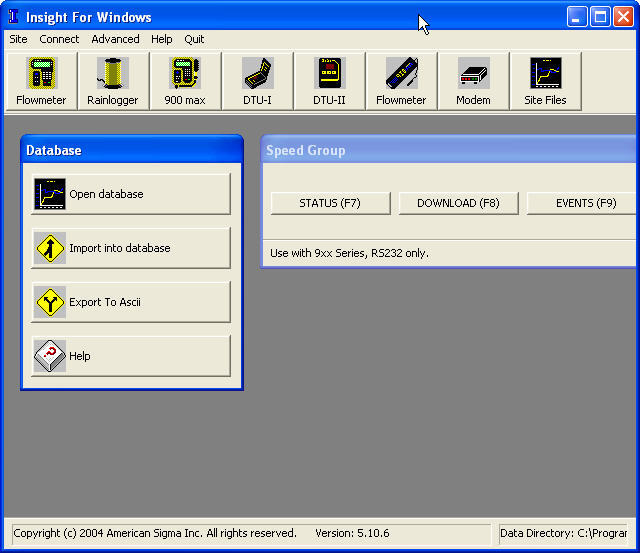Click the Open database button
Viewport: 640px width, 553px height.
[x=131, y=194]
